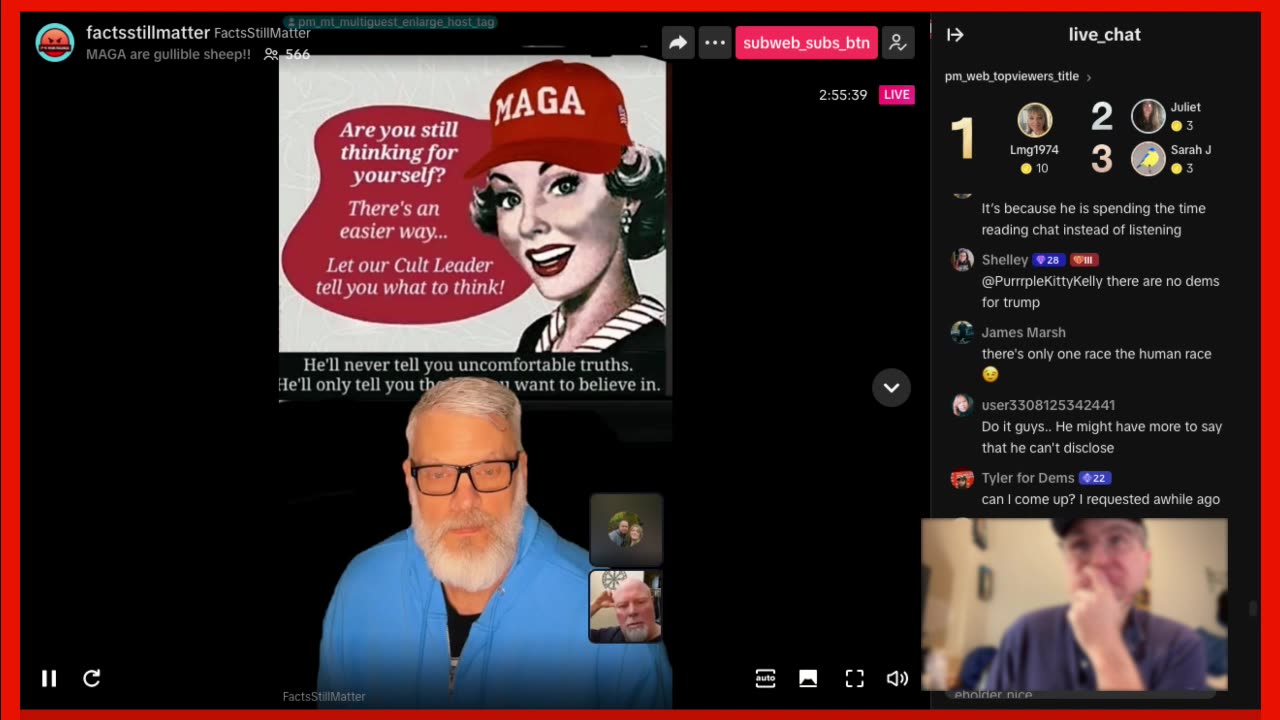
Task: Pause the live stream playback
Action: (49, 679)
